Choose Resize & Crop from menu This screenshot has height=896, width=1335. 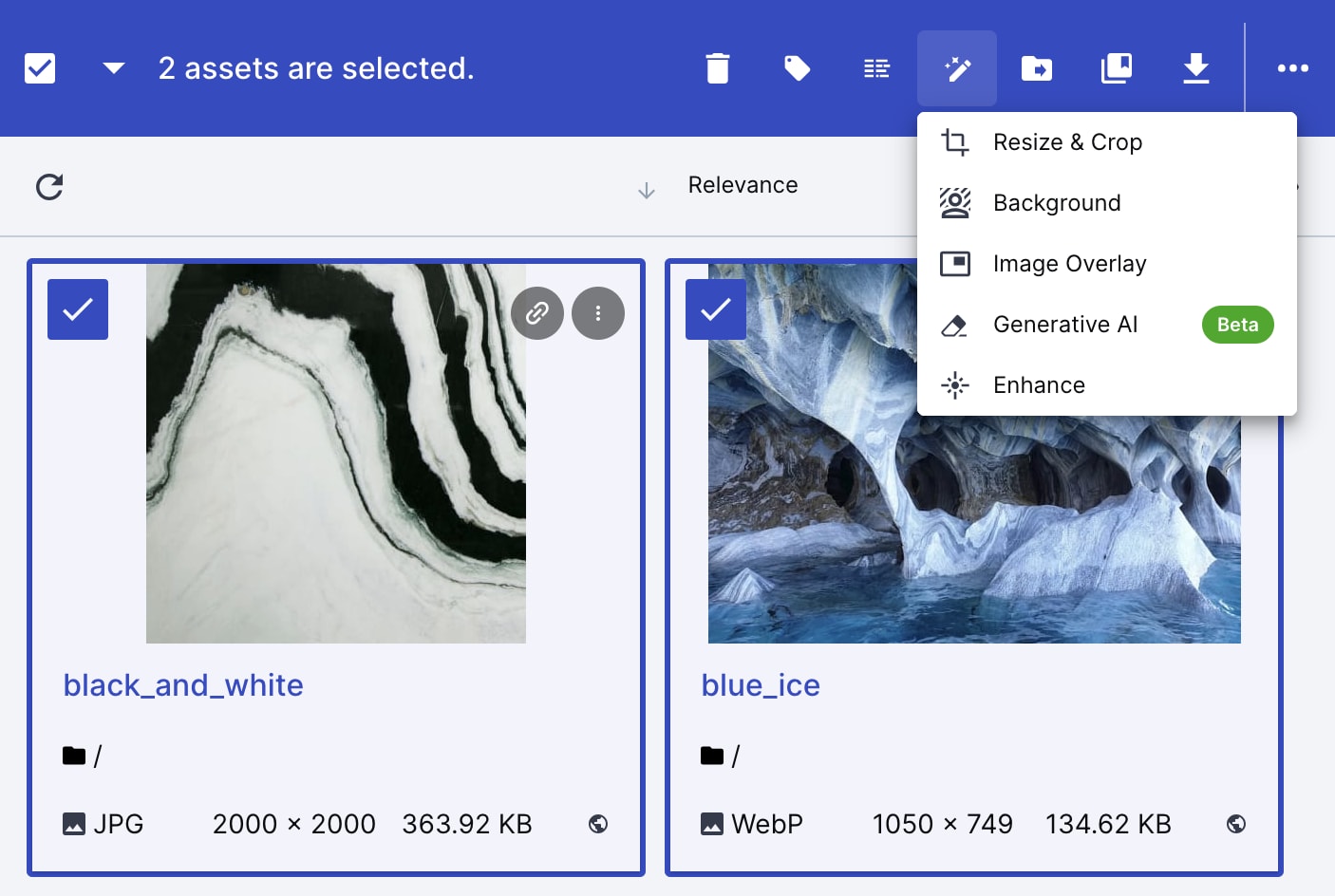[1107, 142]
